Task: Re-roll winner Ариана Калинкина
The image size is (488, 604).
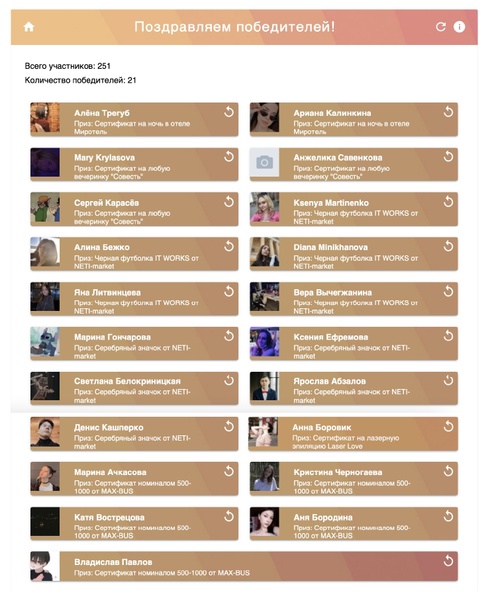Action: click(448, 112)
